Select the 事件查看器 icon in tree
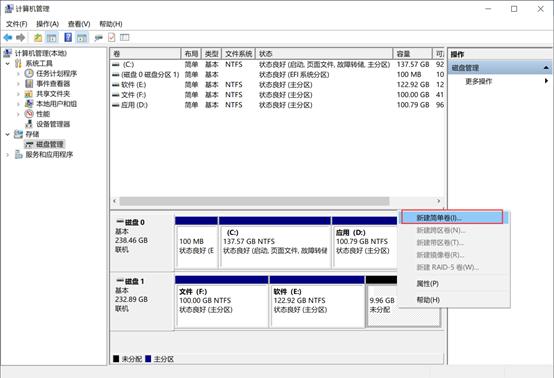The width and height of the screenshot is (554, 378). pos(29,84)
